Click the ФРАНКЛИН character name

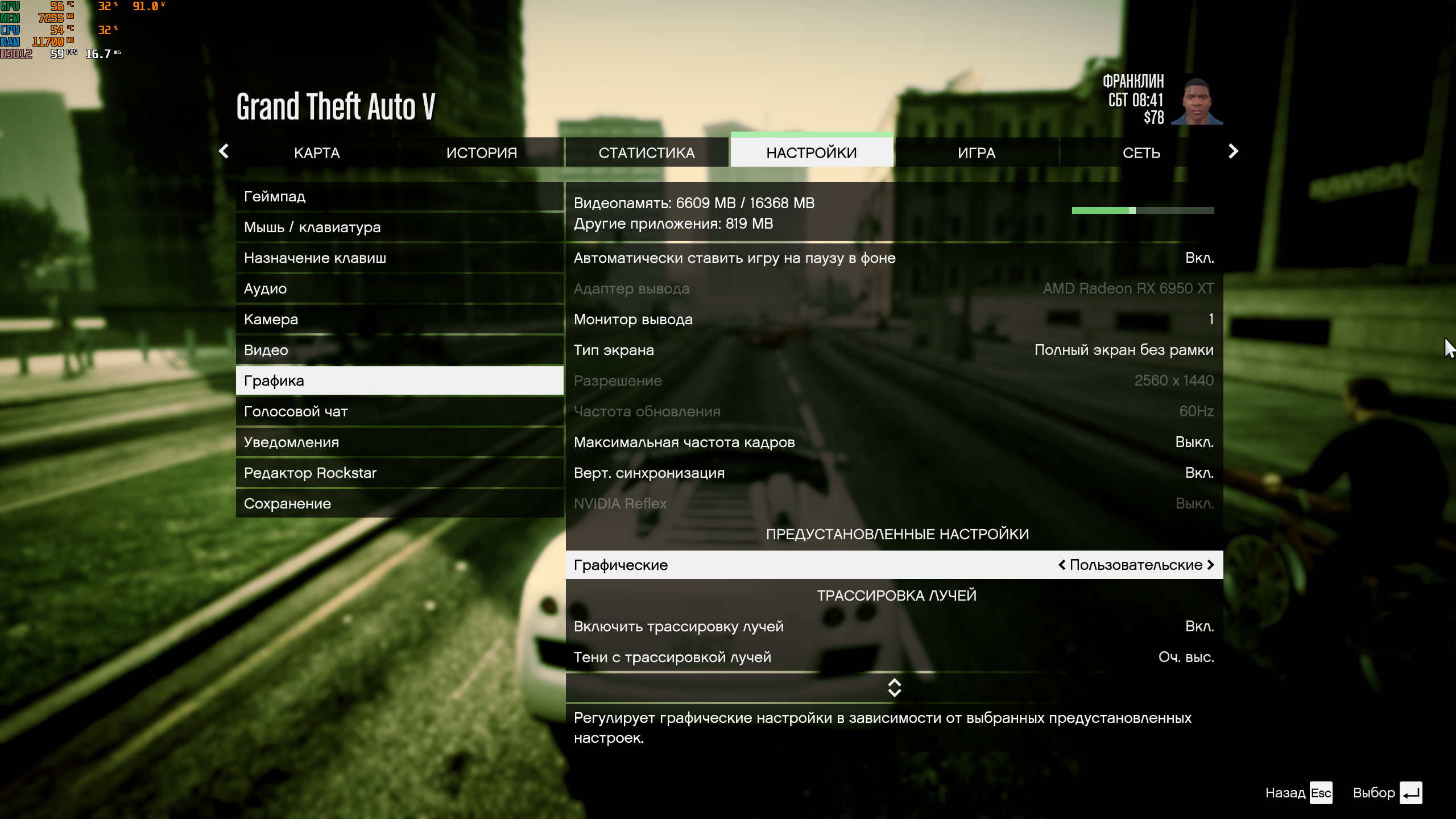click(x=1134, y=81)
